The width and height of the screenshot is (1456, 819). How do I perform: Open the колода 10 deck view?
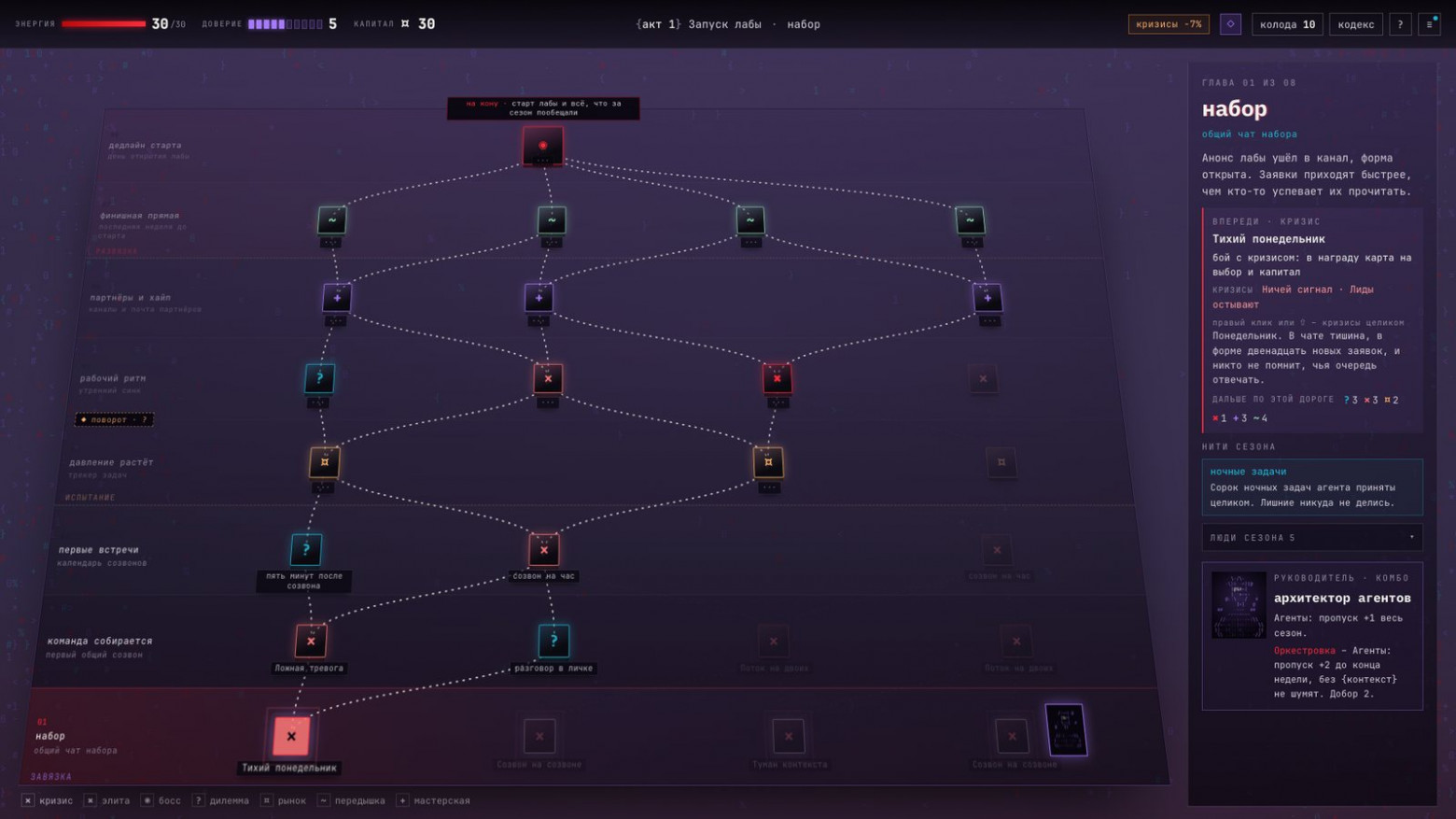(1287, 24)
